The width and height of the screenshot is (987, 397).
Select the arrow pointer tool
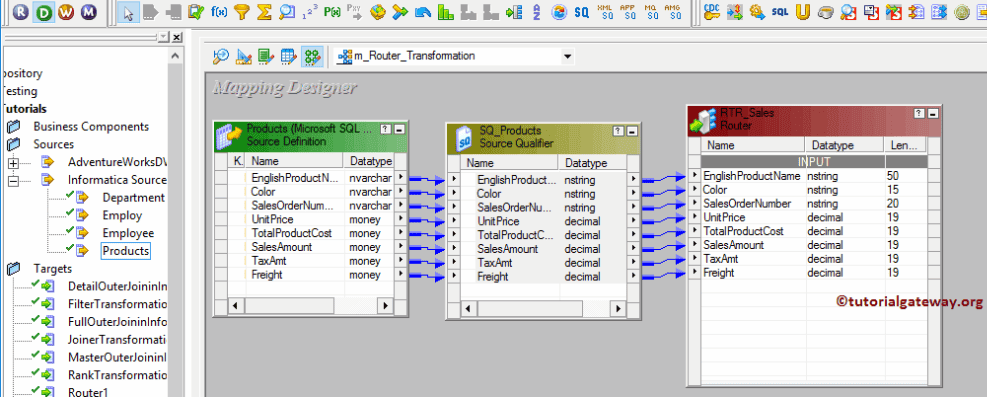pos(128,11)
